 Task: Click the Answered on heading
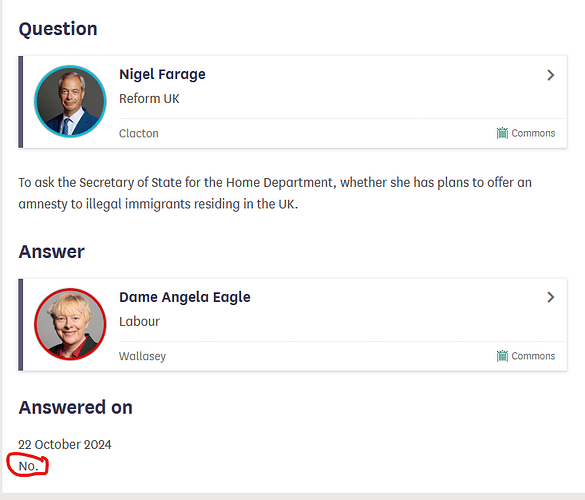76,407
